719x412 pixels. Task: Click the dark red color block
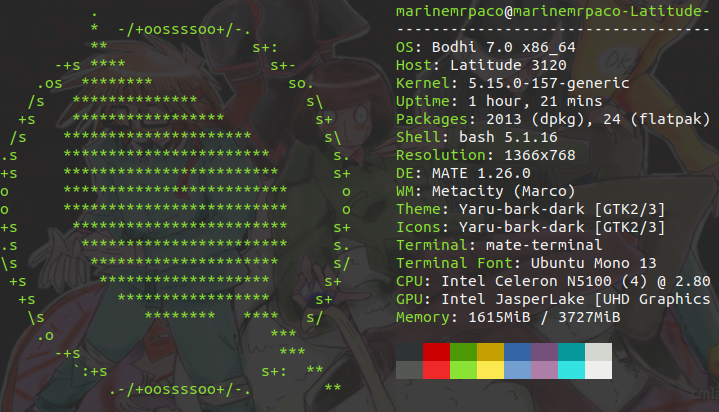[x=436, y=352]
